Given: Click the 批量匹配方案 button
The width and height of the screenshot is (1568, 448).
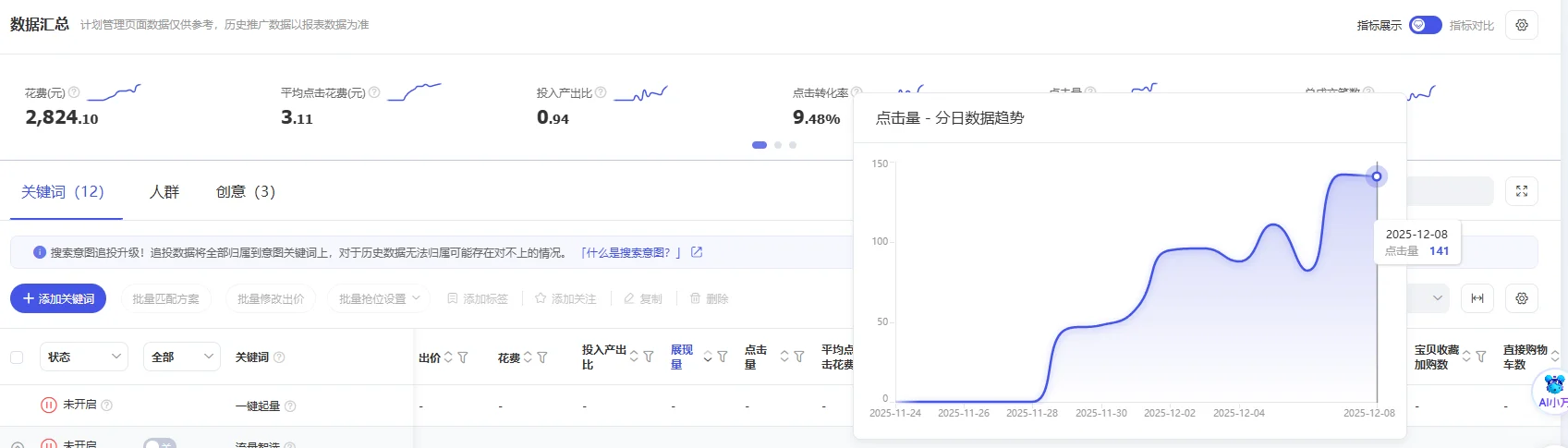Looking at the screenshot, I should (x=165, y=298).
